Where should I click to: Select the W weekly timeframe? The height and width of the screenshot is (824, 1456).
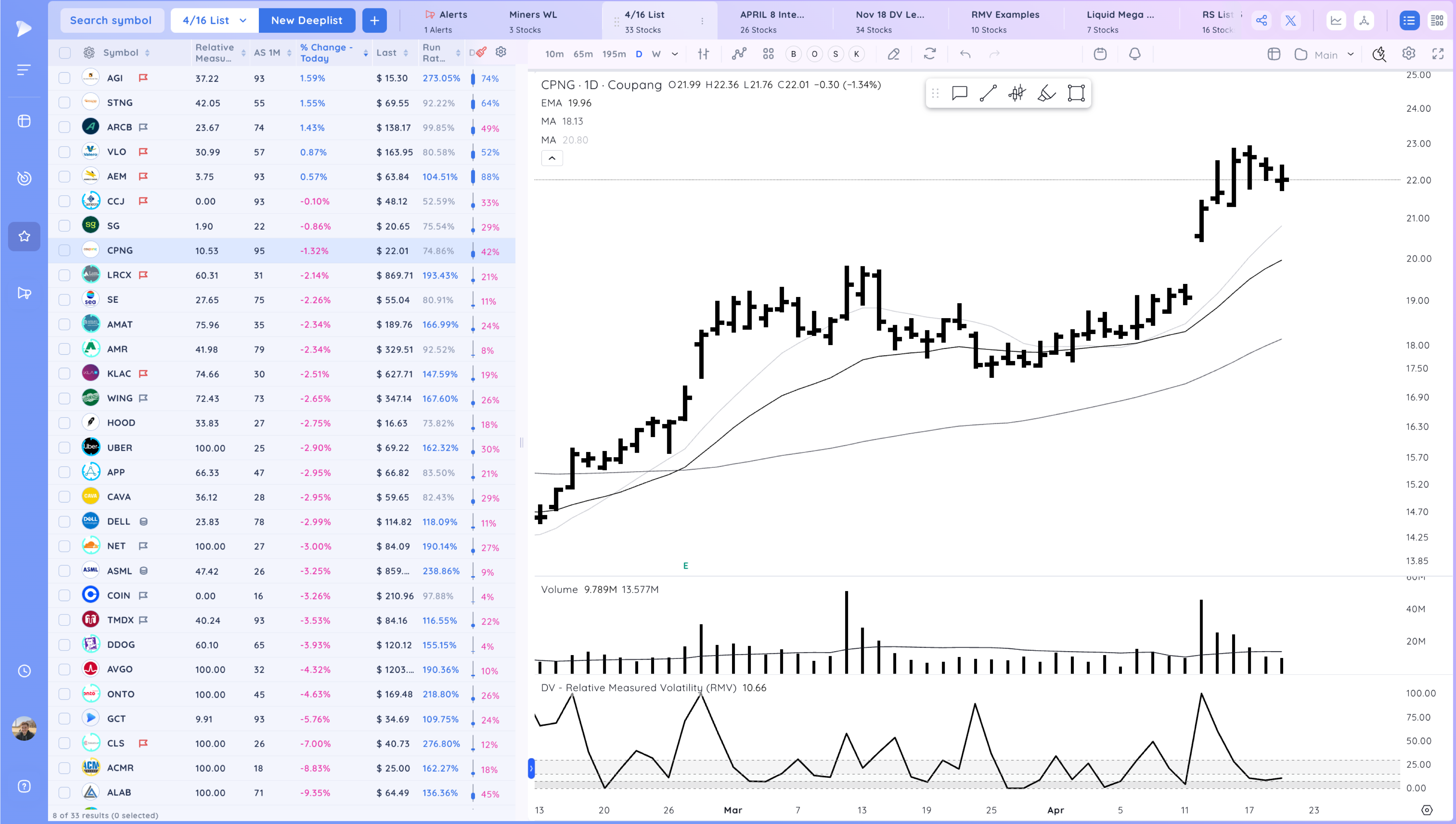point(656,54)
